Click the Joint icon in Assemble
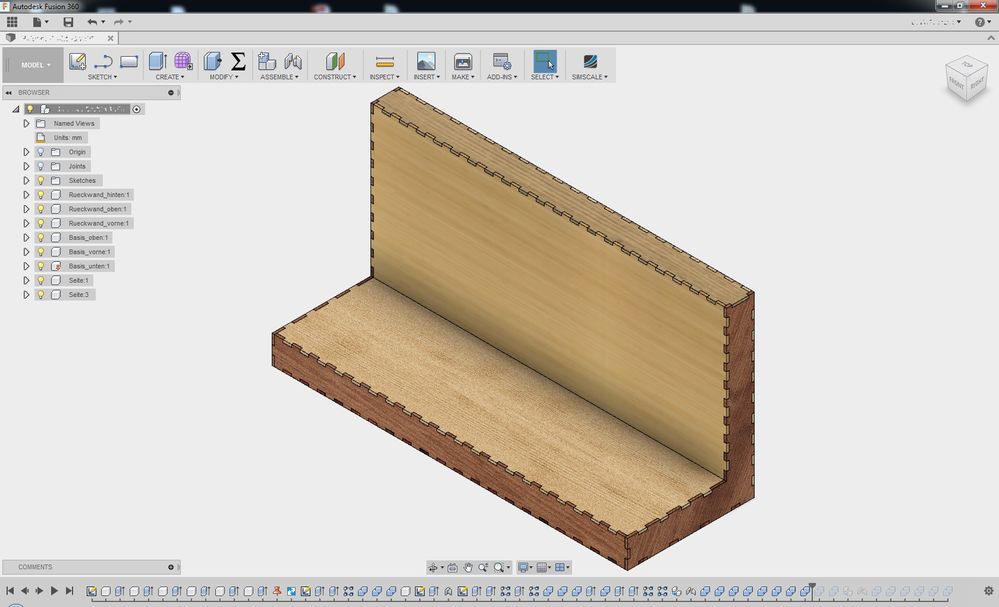999x607 pixels. point(293,61)
